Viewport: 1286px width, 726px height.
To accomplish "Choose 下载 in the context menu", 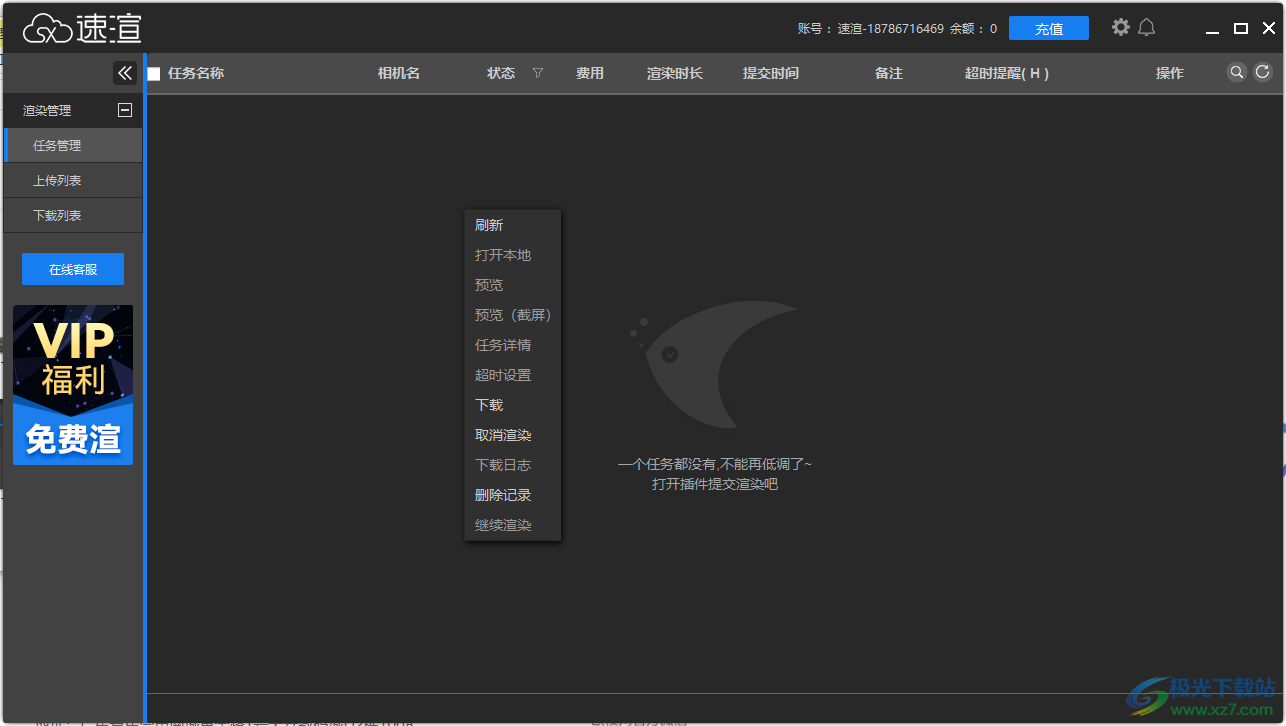I will coord(513,405).
